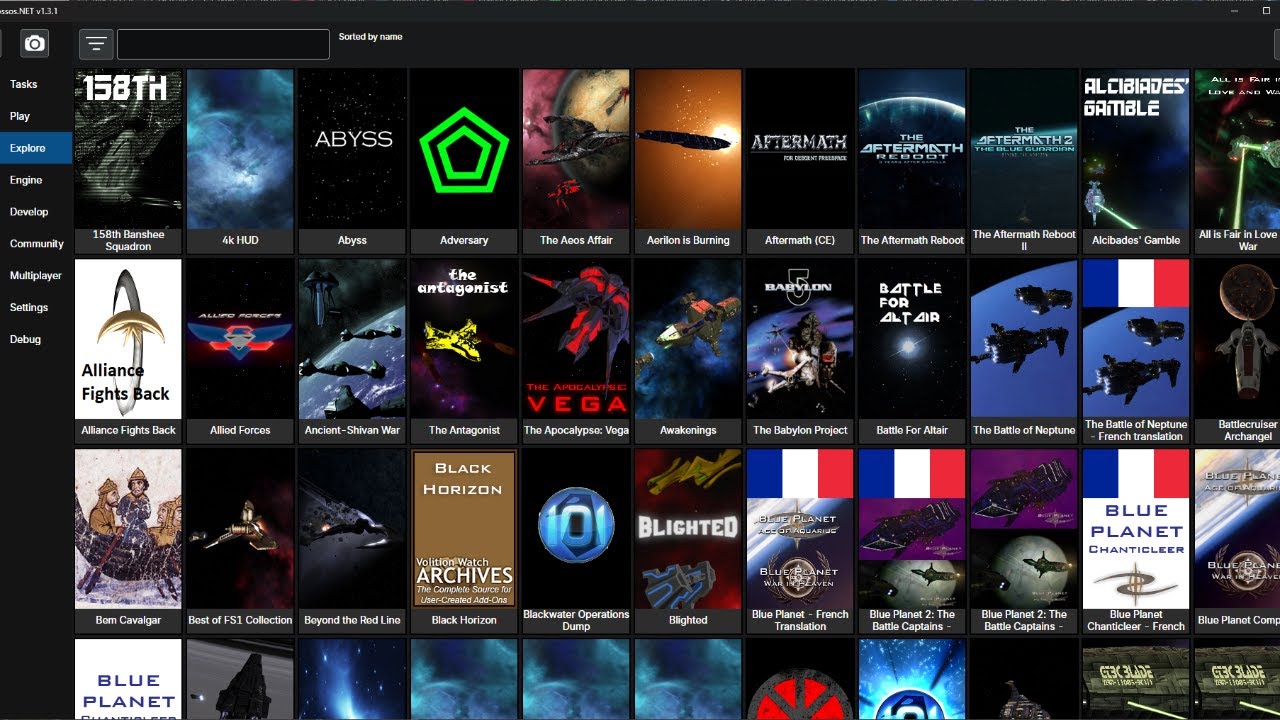Open the Alliance Fights Back mod
The image size is (1280, 720).
128,350
